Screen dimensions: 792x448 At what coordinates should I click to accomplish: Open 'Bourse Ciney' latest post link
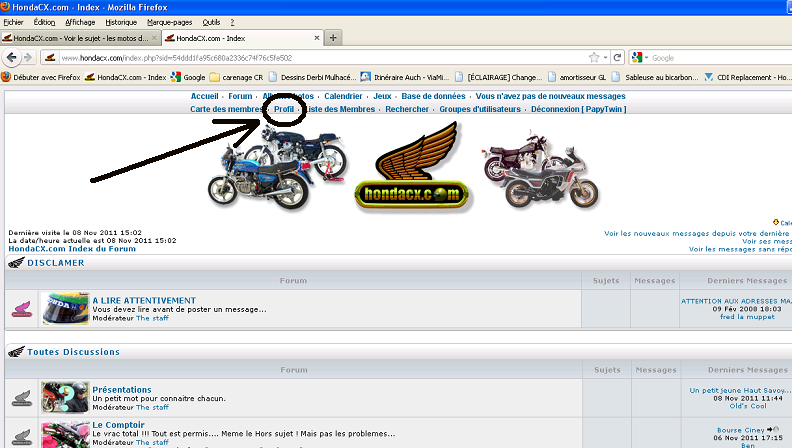click(740, 430)
